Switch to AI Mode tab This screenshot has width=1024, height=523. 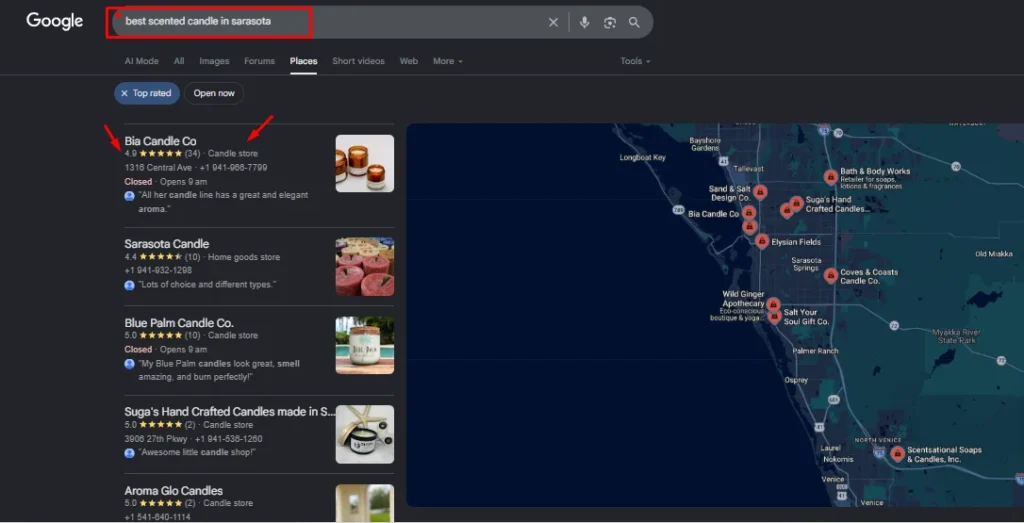142,61
